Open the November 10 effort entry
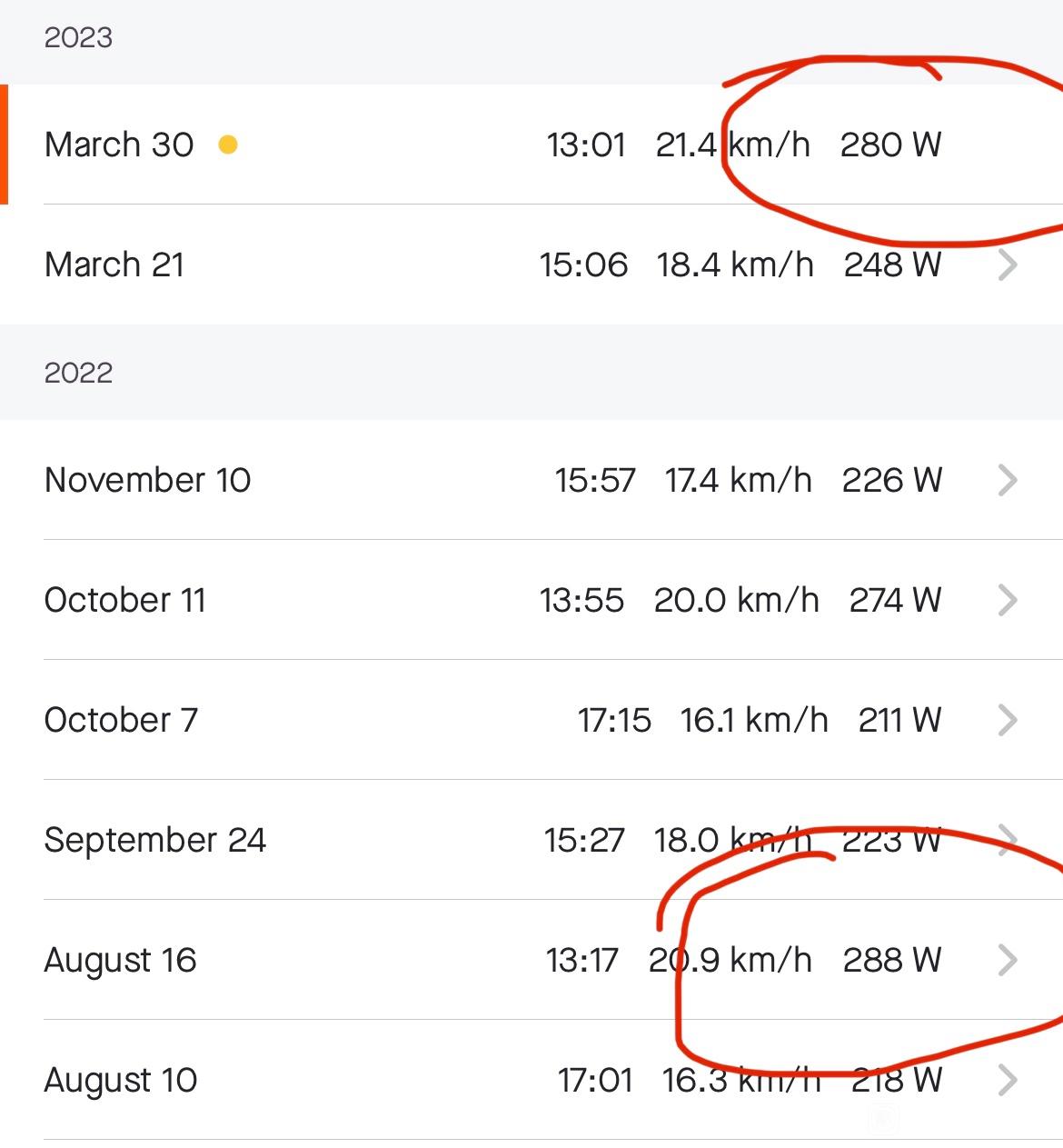1063x1148 pixels. click(x=531, y=480)
